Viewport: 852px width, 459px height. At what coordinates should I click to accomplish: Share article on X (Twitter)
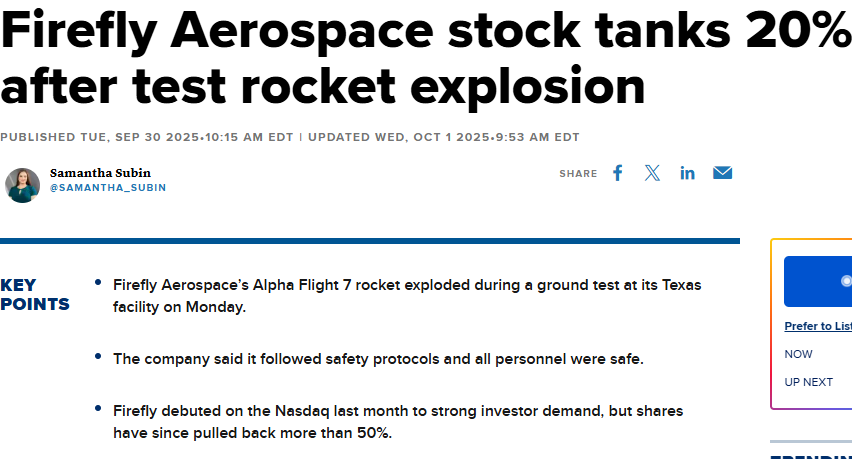(x=653, y=173)
